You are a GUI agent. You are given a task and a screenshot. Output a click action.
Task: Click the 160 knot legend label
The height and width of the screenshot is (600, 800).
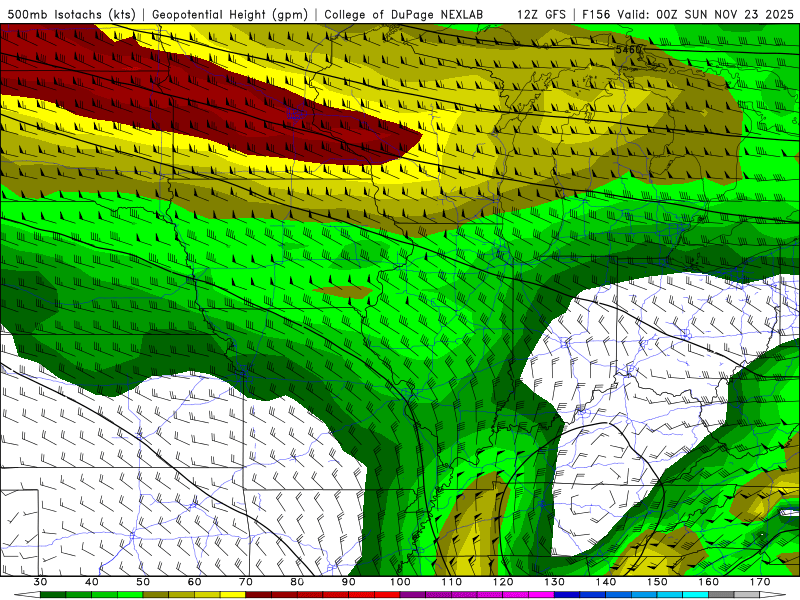click(x=709, y=582)
